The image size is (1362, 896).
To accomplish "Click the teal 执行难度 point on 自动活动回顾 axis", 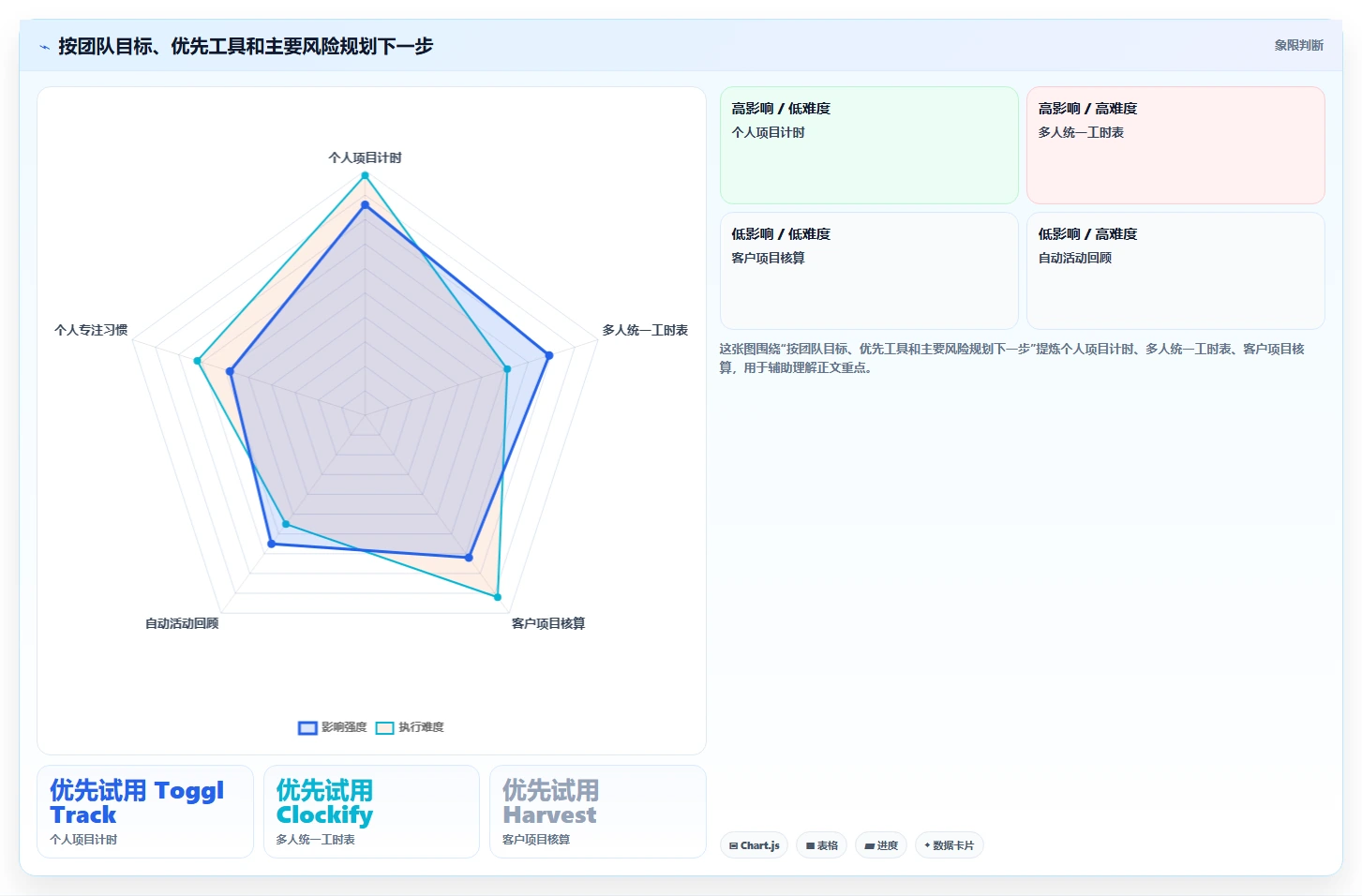I will click(x=286, y=524).
